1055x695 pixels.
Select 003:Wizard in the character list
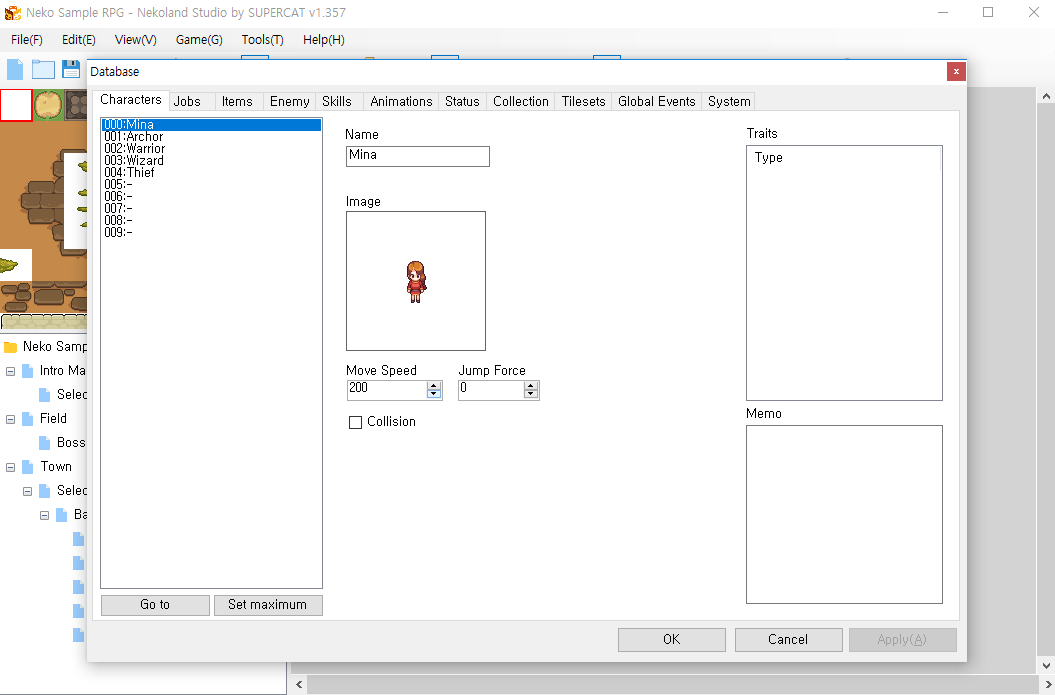coord(134,161)
